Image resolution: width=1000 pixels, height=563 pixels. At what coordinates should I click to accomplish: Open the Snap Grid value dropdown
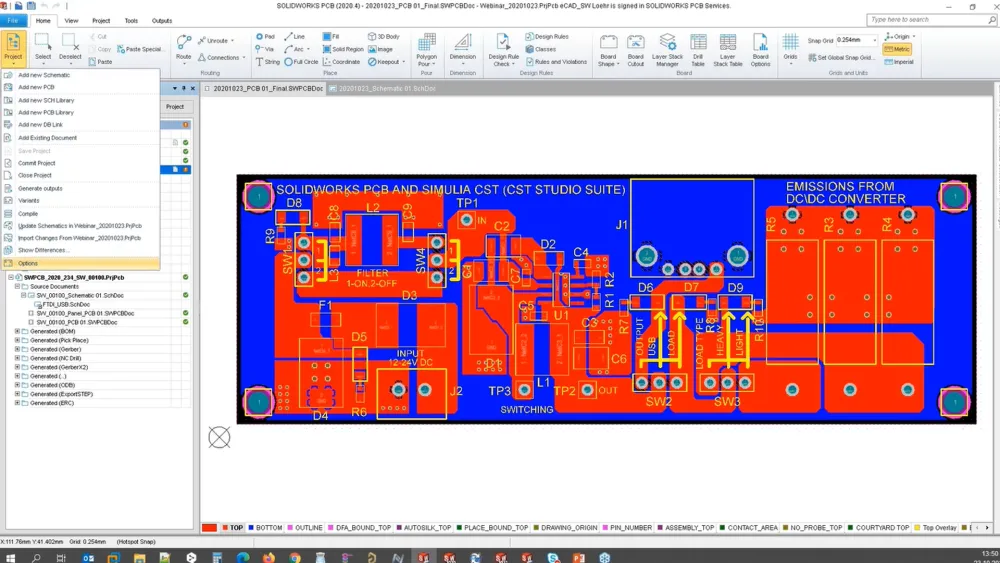click(x=874, y=40)
